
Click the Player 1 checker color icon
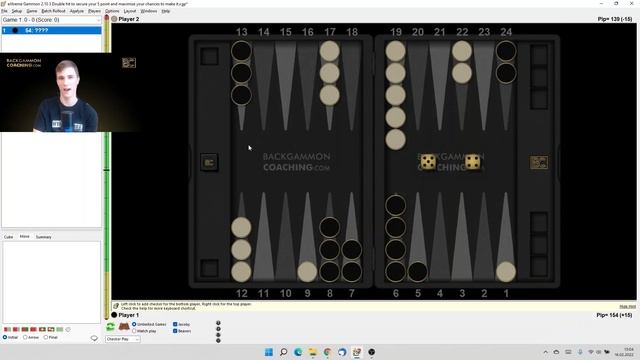[x=114, y=315]
